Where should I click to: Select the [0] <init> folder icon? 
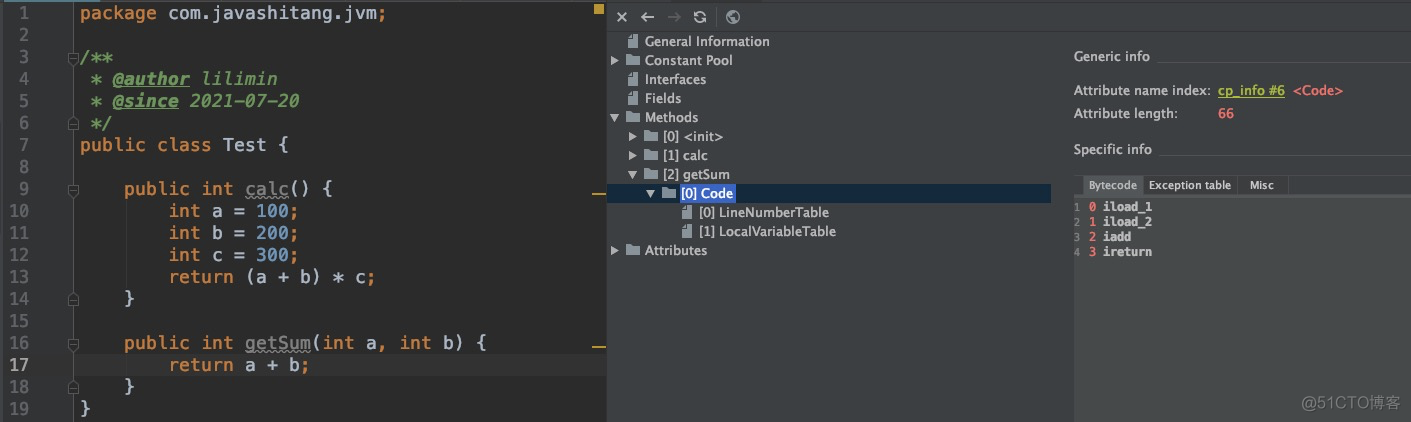point(650,136)
